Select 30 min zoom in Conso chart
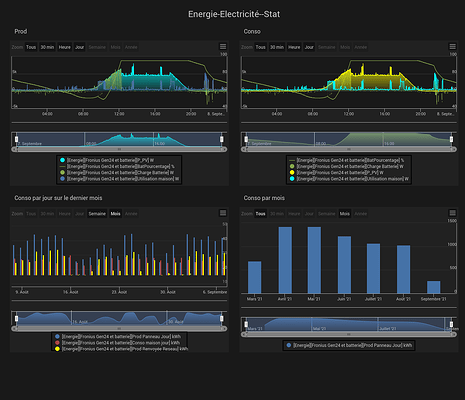Screen dimensions: 465x400 [x=276, y=47]
